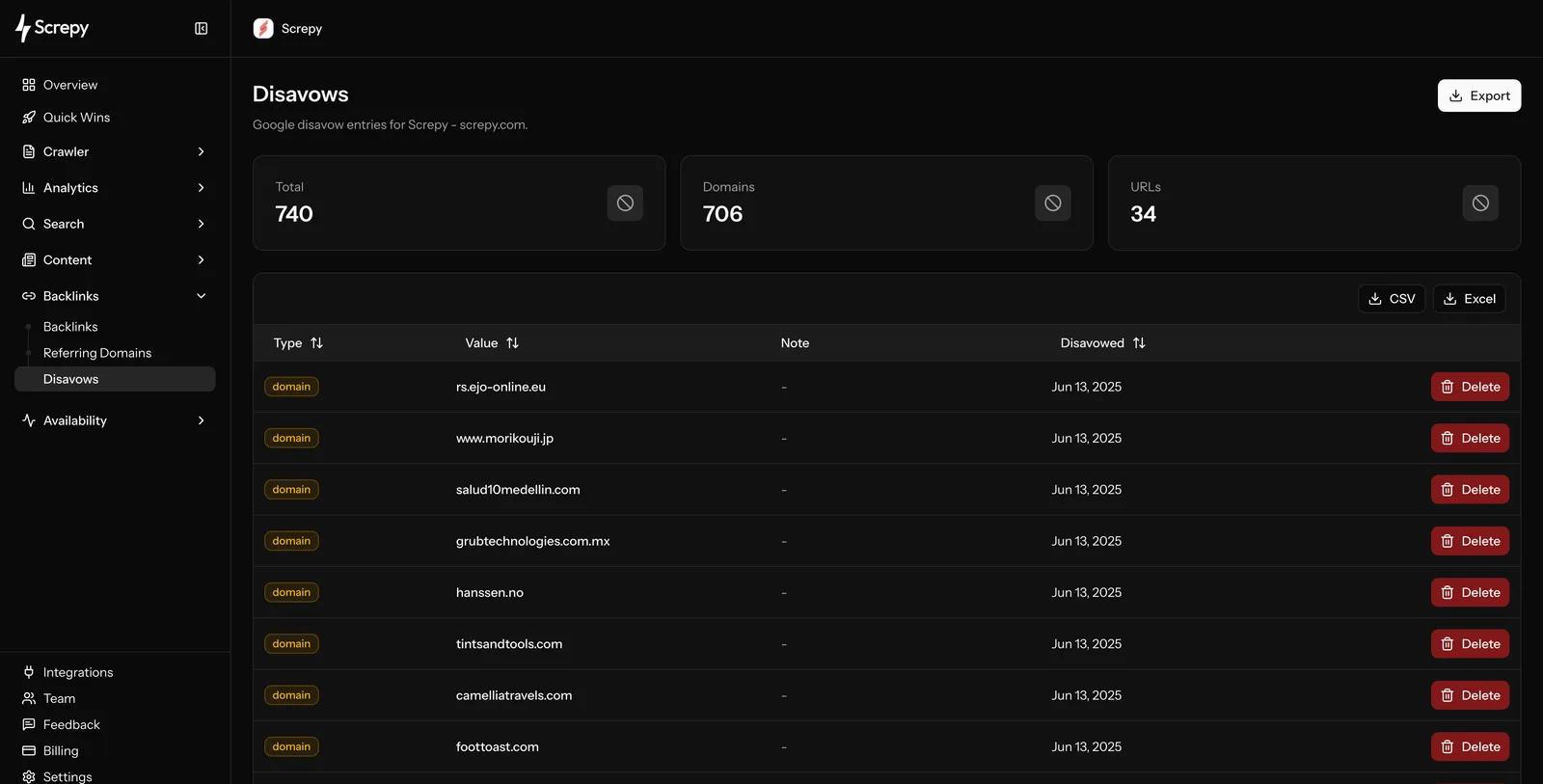
Task: Click the Search magnifier icon
Action: click(x=29, y=224)
